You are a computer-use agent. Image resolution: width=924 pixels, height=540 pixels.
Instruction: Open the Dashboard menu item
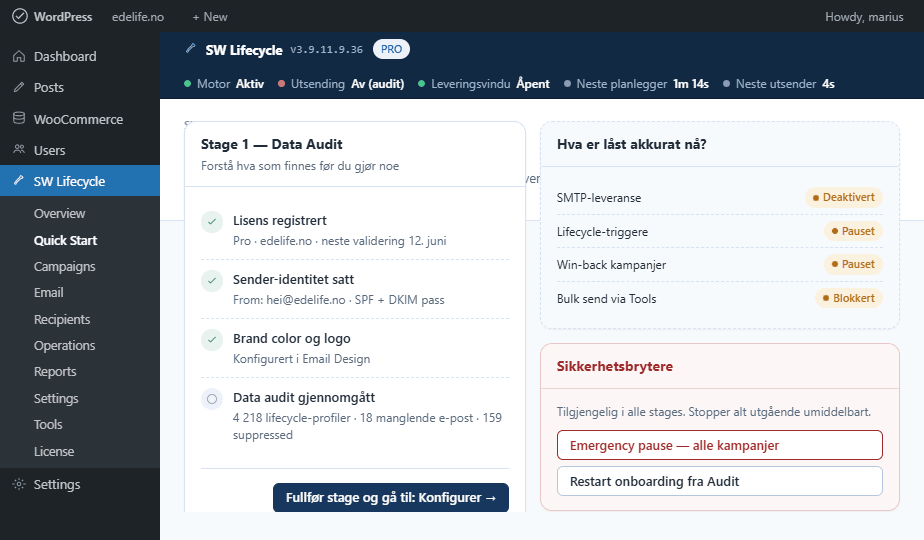click(80, 57)
